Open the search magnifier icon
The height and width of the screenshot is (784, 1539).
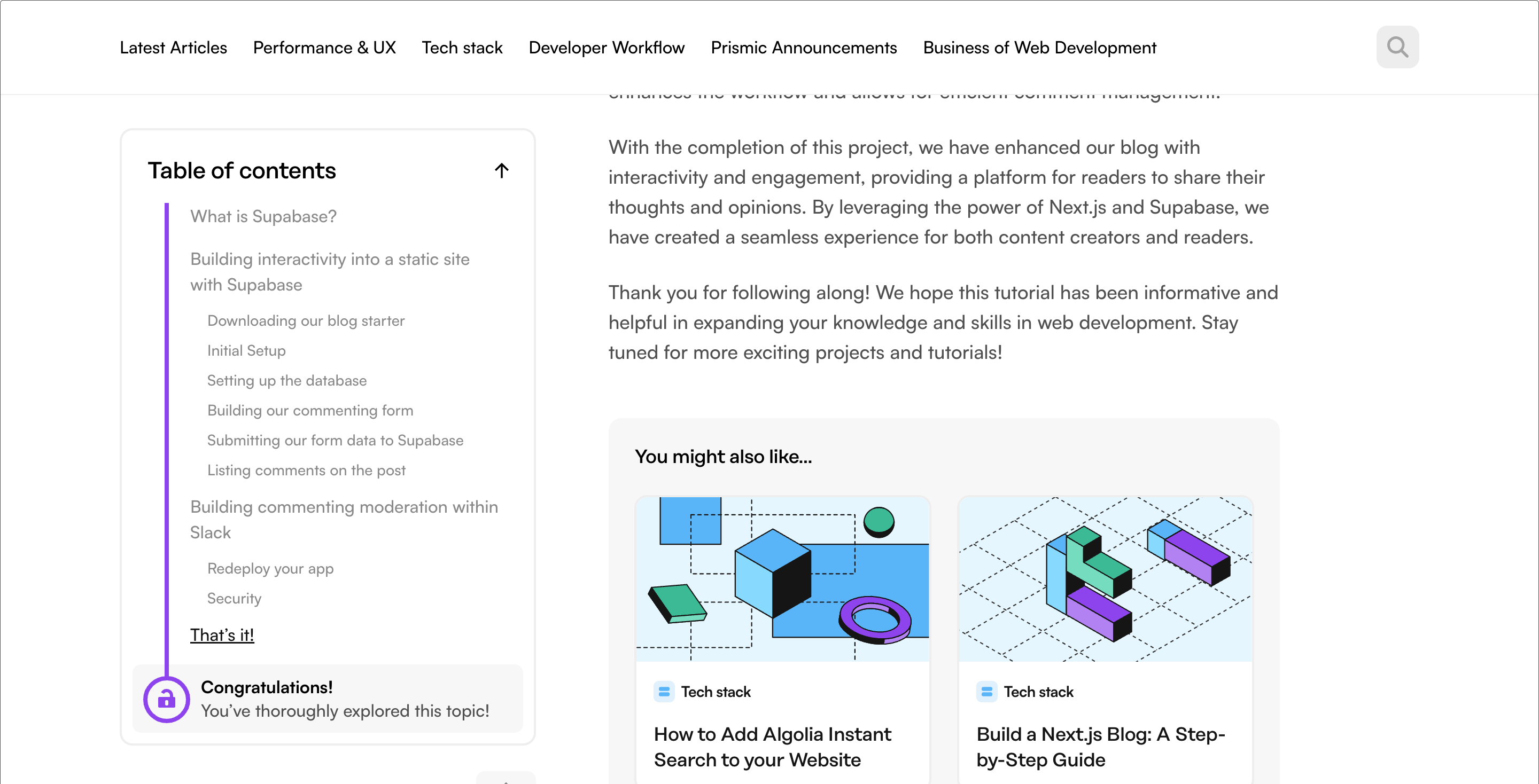coord(1397,46)
